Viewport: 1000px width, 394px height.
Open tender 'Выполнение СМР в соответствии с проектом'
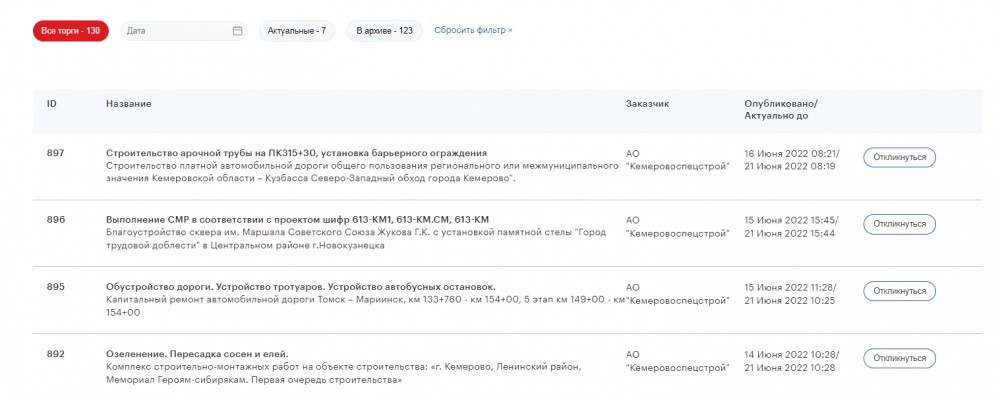click(297, 220)
